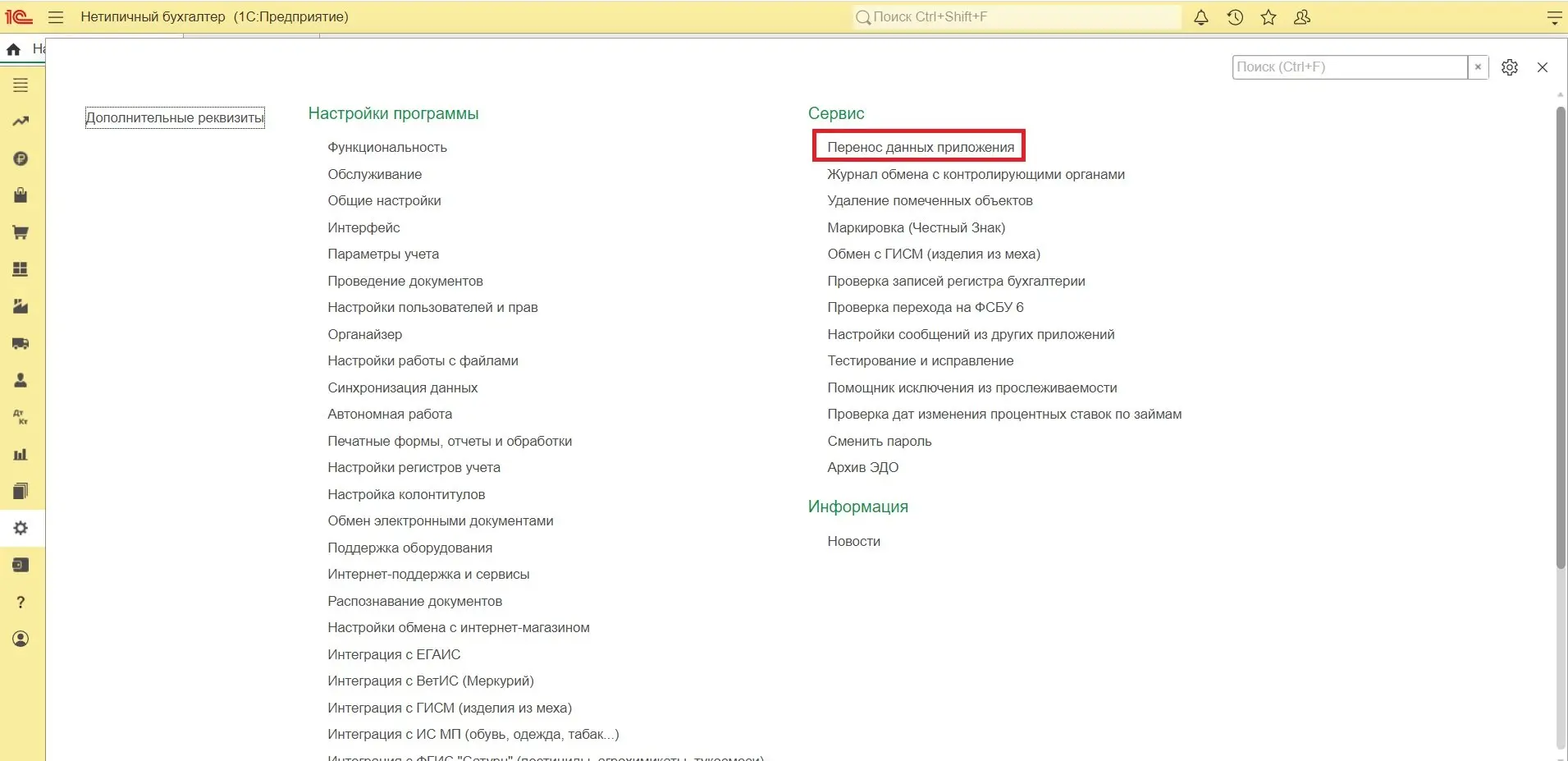Focus the global search field Ctrl+Shift+F
Screen dimensions: 1568x761
1017,17
